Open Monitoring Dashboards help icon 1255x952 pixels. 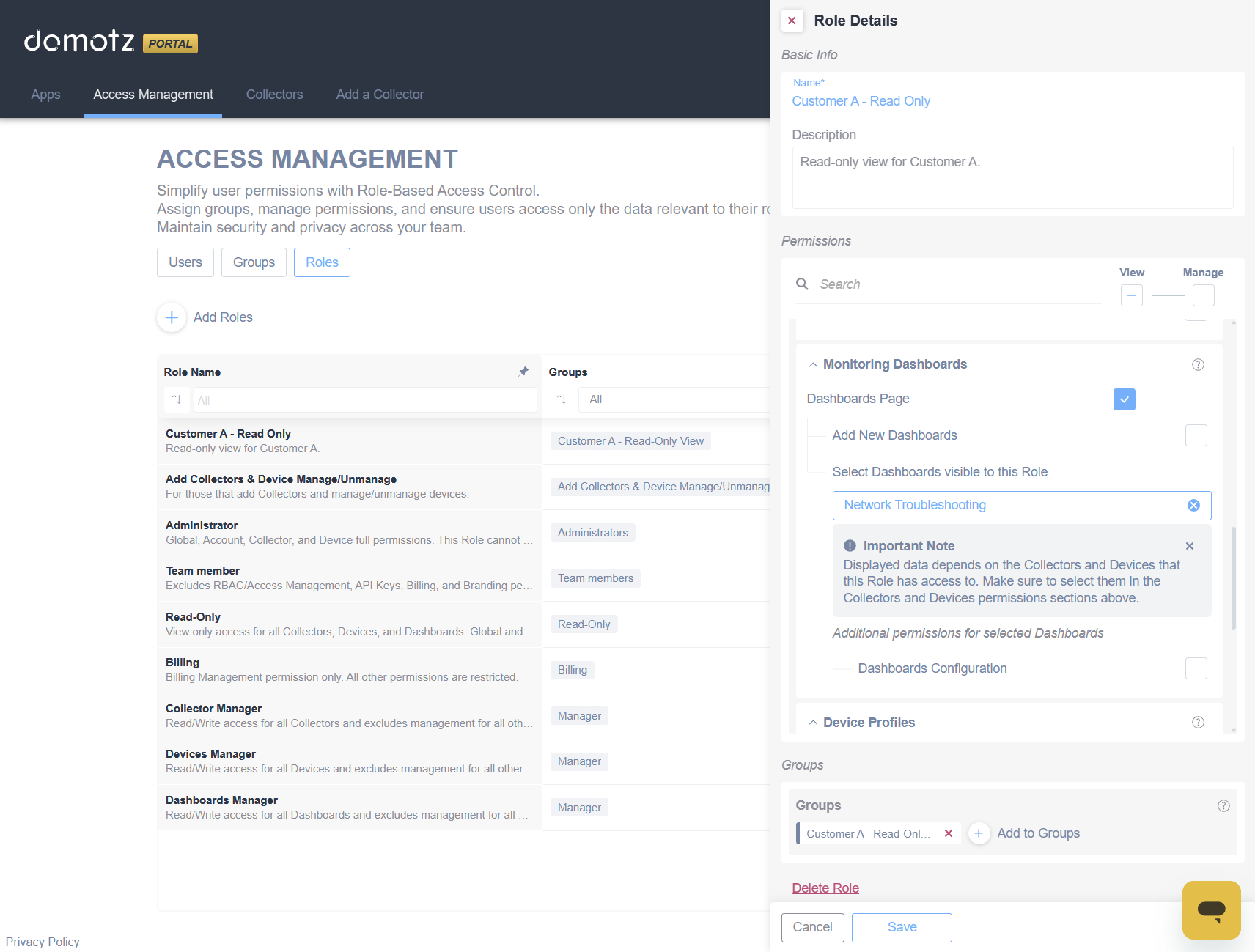[x=1198, y=365]
